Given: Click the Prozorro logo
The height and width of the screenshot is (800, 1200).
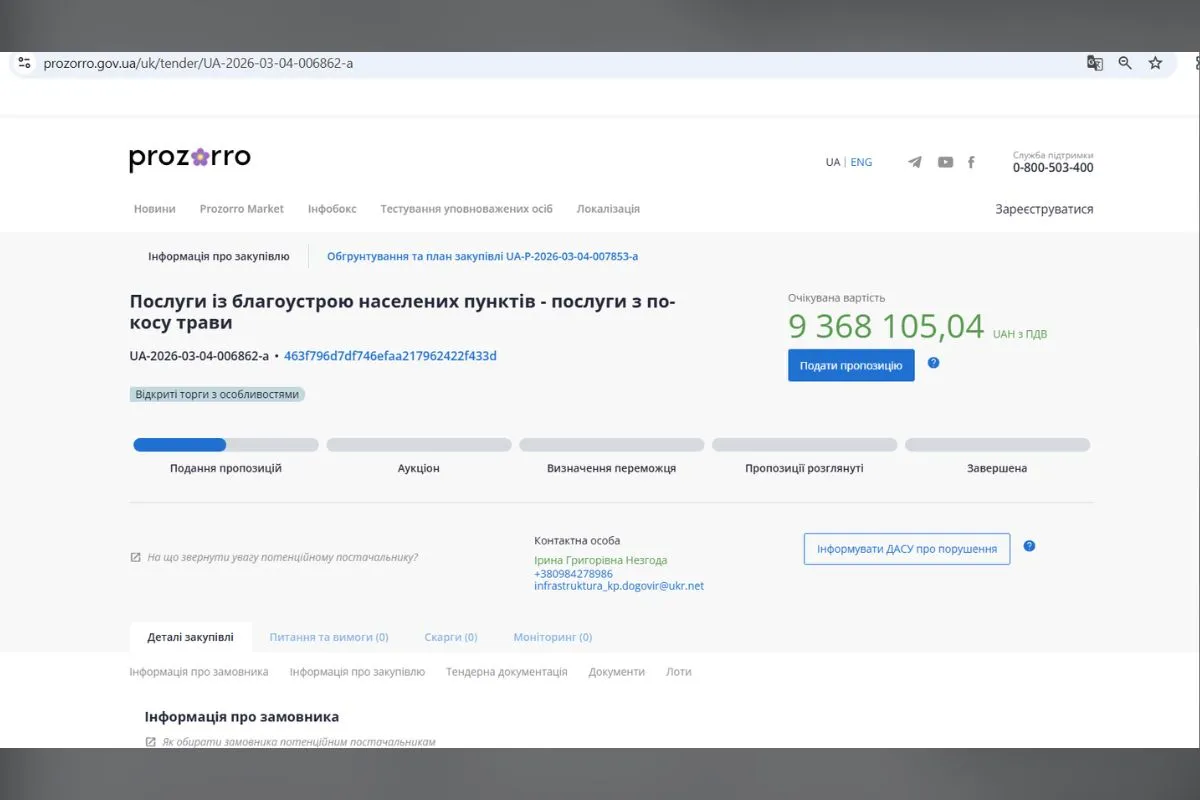Looking at the screenshot, I should coord(189,156).
